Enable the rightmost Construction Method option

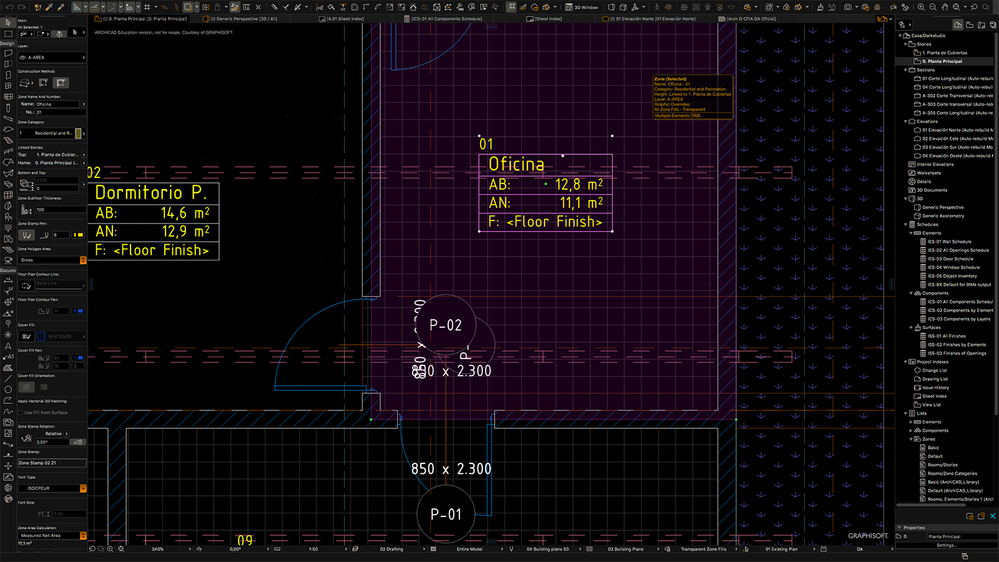tap(60, 83)
